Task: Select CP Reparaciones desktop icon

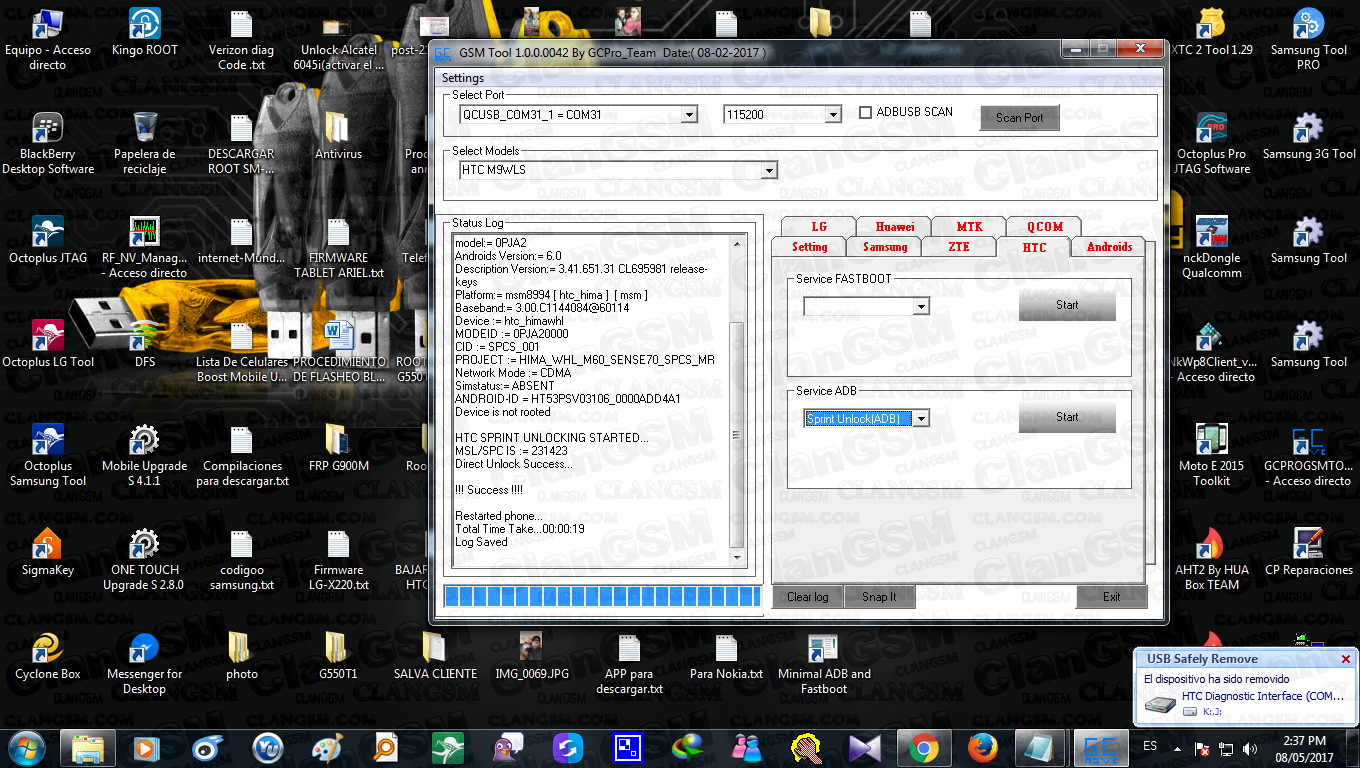Action: pos(1308,553)
